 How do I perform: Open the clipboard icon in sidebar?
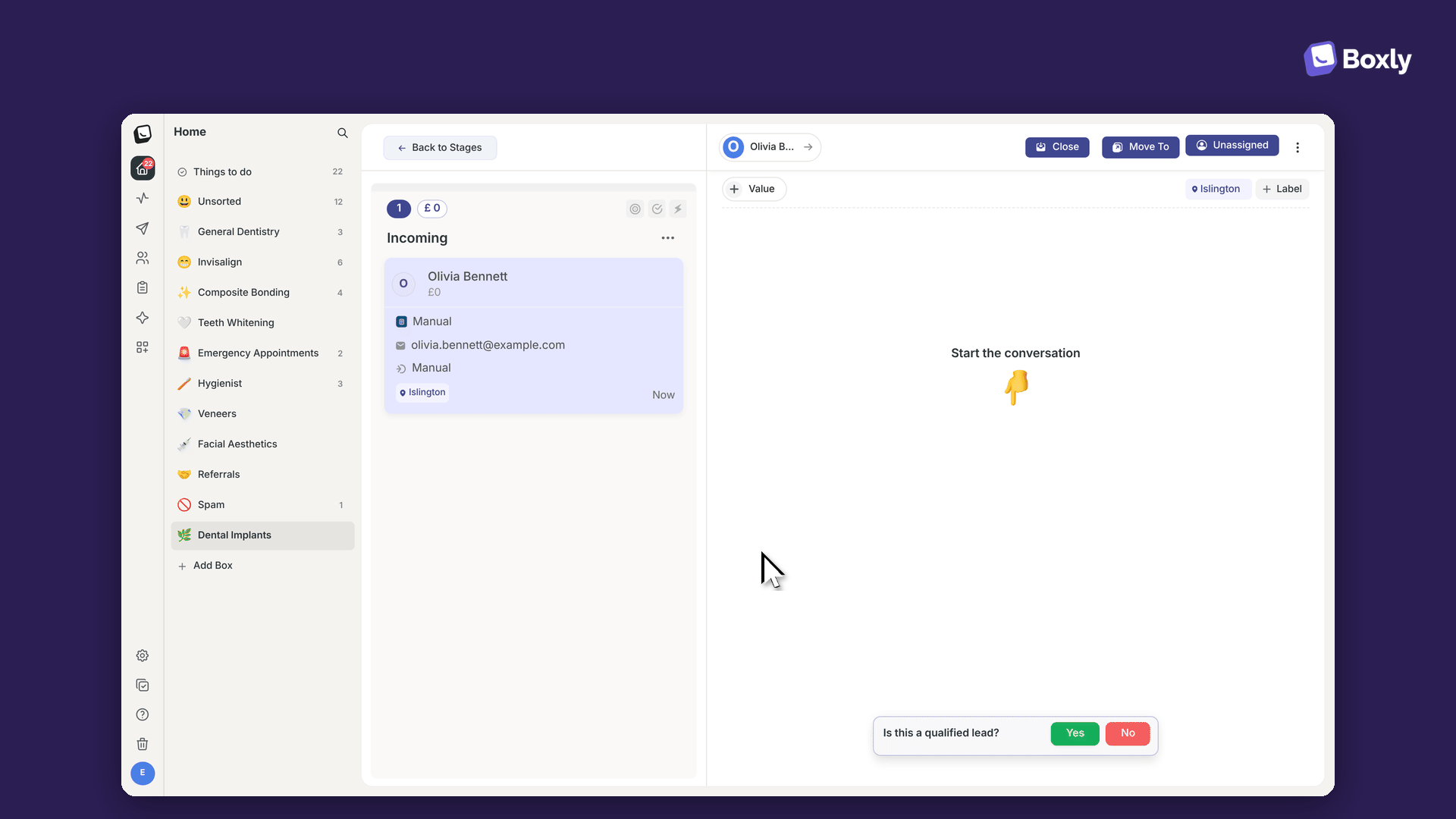pos(143,288)
